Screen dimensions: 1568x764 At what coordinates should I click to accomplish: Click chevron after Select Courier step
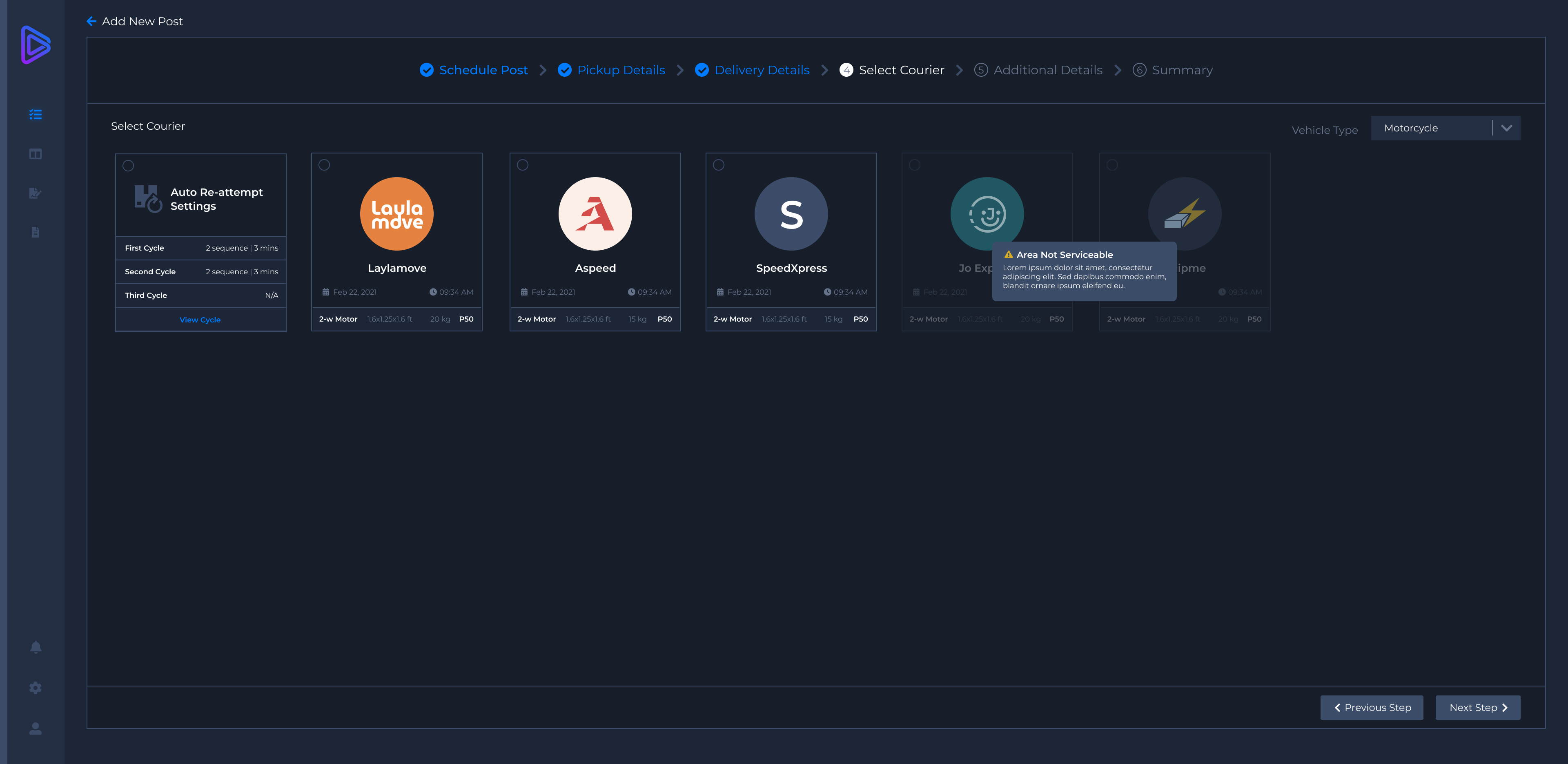[x=959, y=70]
